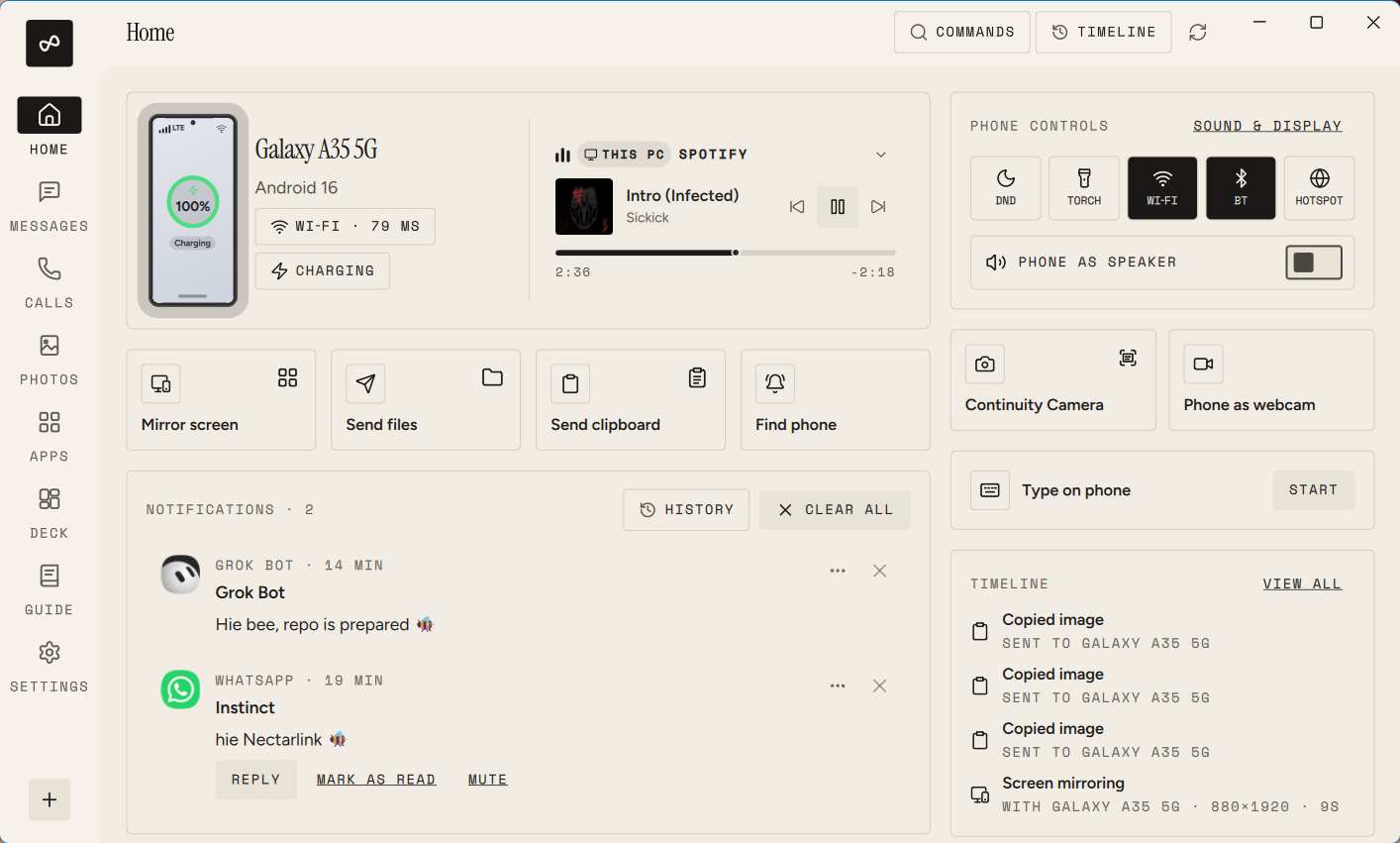Screen dimensions: 1400x843
Task: Open the Timeline from the top bar
Action: (1104, 32)
